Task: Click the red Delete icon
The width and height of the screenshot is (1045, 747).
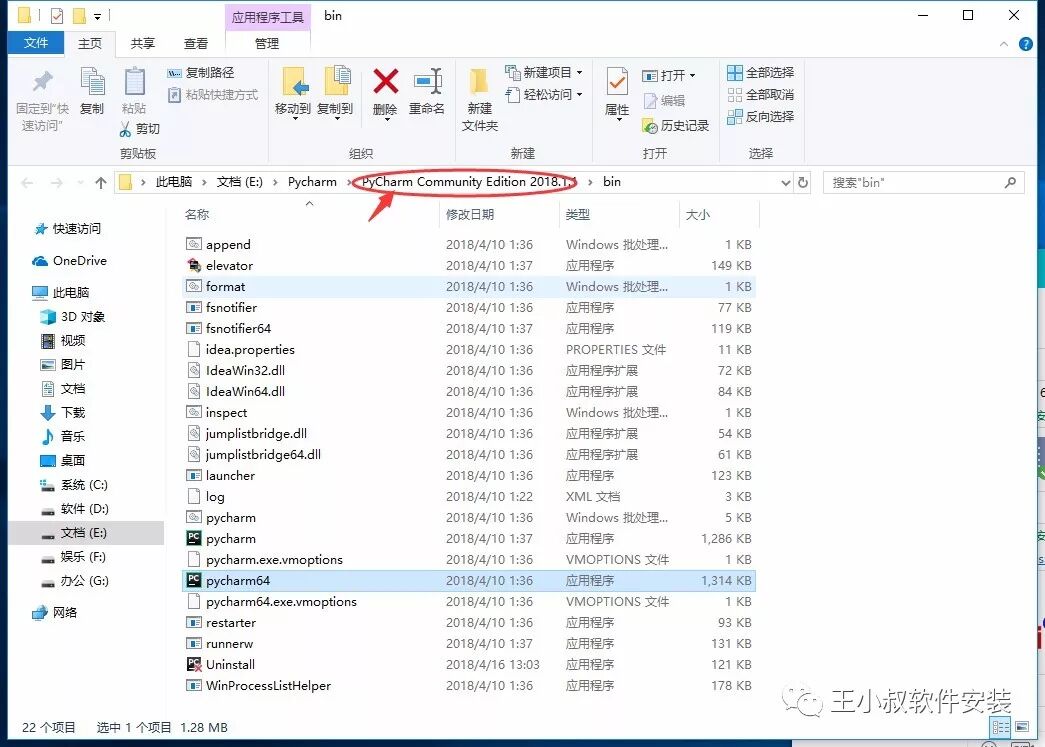Action: point(385,82)
